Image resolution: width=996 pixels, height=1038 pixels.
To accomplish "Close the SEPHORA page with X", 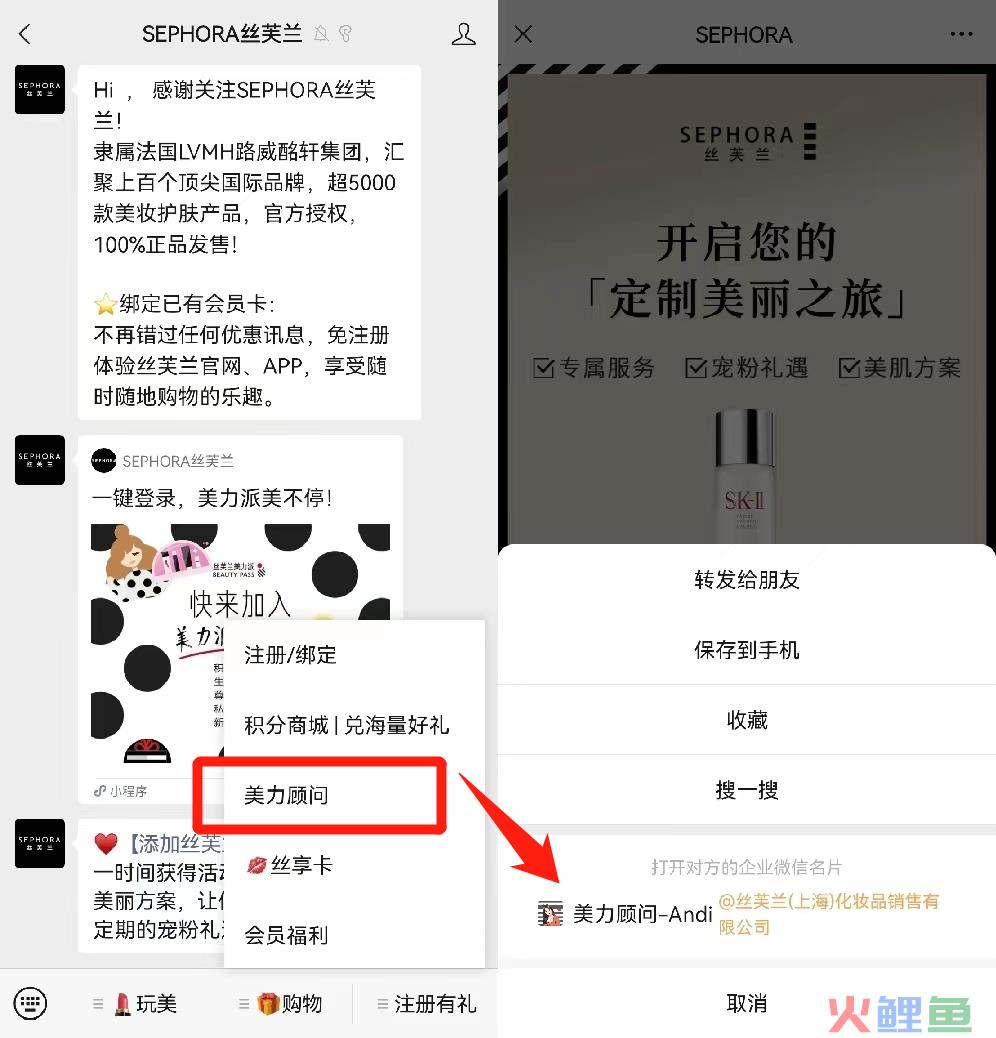I will click(x=523, y=34).
